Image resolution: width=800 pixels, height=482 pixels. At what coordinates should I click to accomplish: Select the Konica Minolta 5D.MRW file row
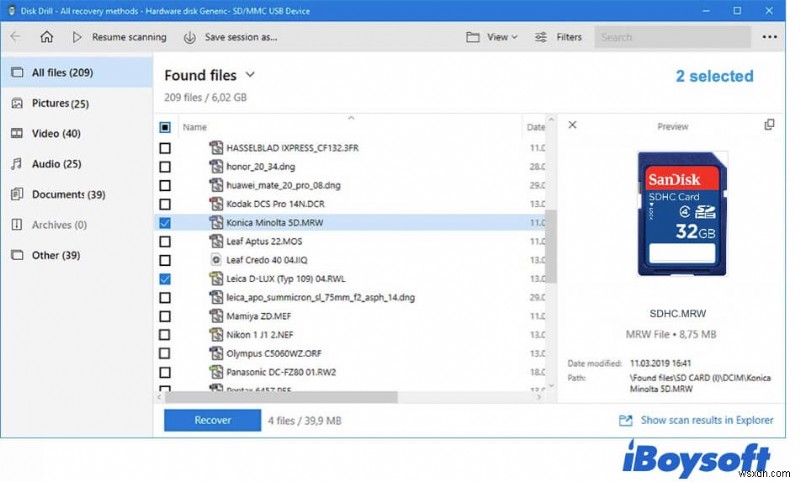[x=350, y=222]
